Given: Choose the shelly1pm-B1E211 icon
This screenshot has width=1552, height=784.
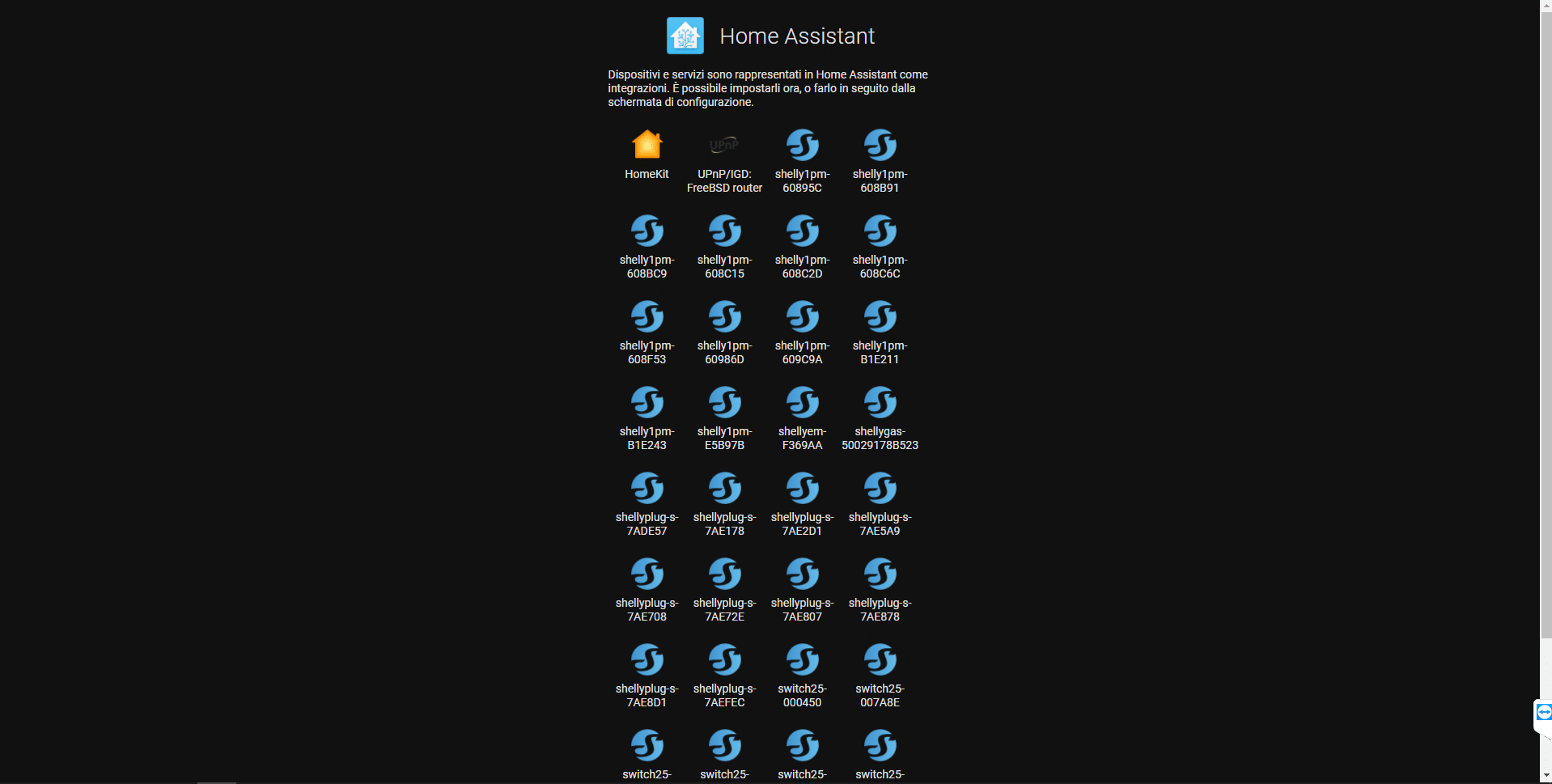Looking at the screenshot, I should (x=880, y=316).
